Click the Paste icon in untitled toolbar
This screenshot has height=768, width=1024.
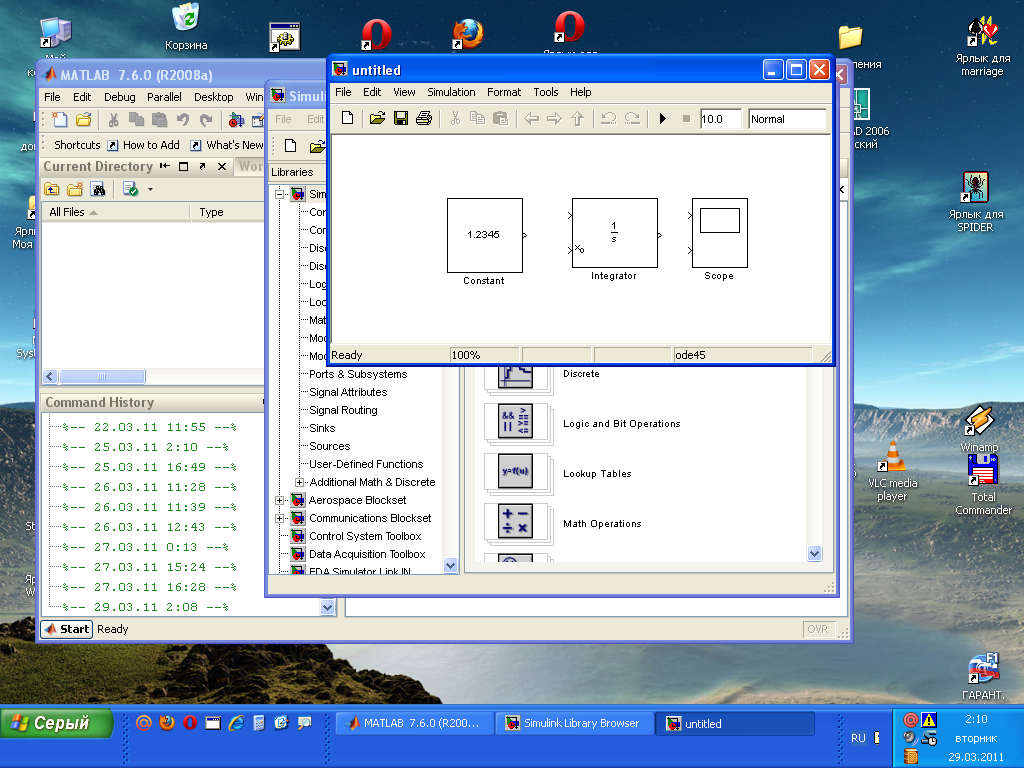(500, 118)
